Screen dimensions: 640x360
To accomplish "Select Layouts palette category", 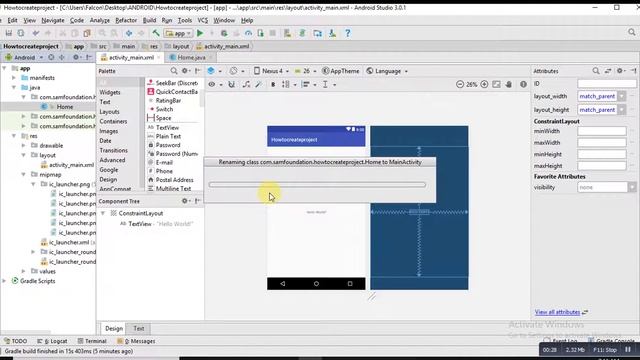I will click(x=109, y=111).
